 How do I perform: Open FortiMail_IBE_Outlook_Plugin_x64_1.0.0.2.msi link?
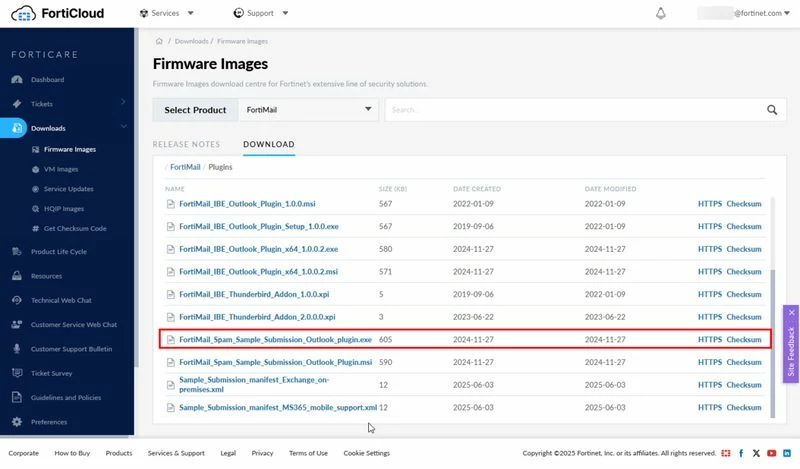pyautogui.click(x=259, y=272)
